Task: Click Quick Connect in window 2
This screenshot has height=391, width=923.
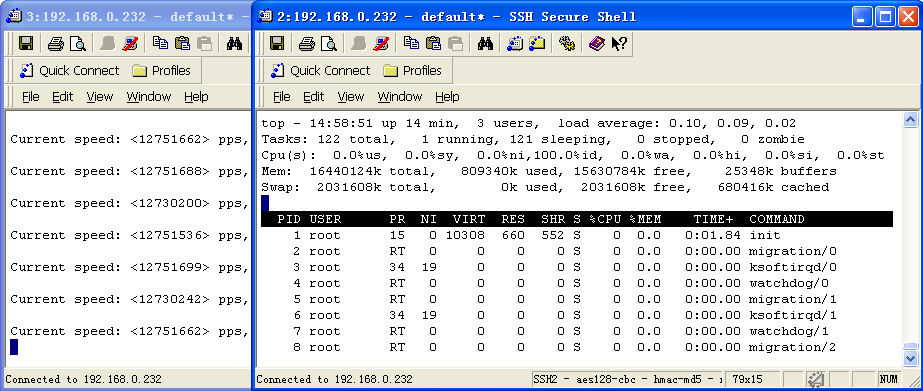Action: (x=321, y=71)
